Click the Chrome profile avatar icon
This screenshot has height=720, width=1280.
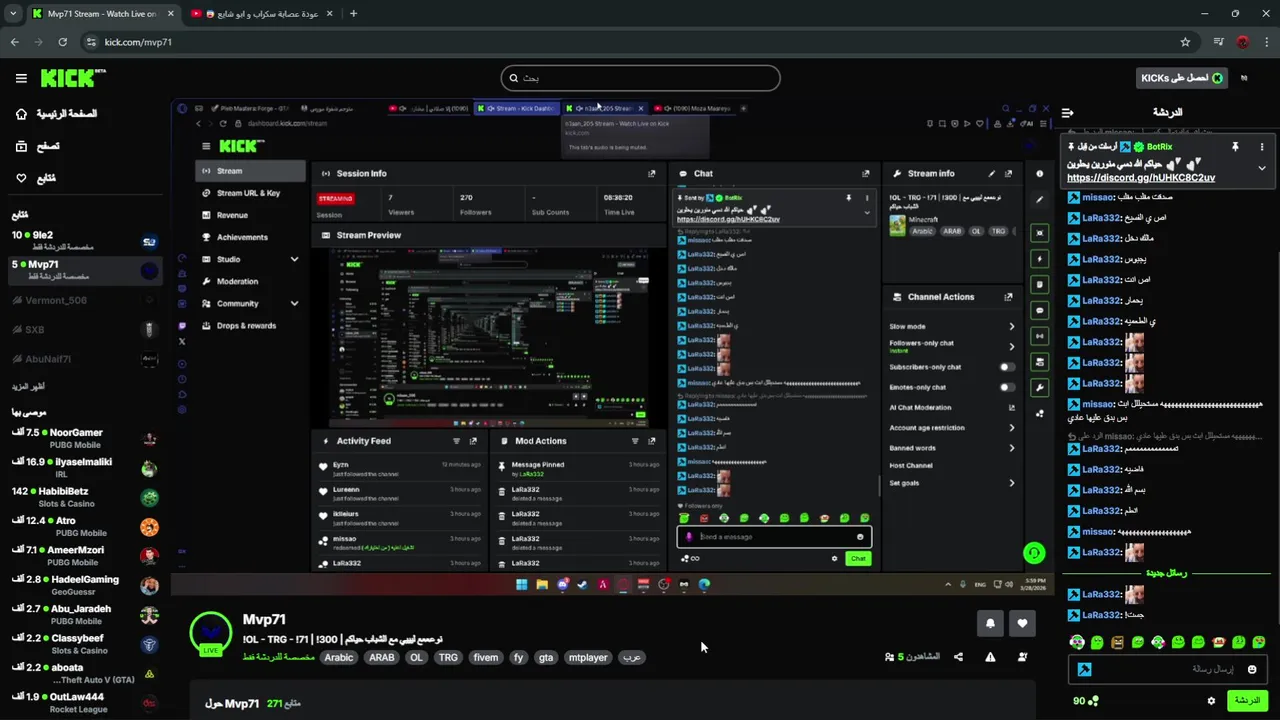(x=1243, y=42)
